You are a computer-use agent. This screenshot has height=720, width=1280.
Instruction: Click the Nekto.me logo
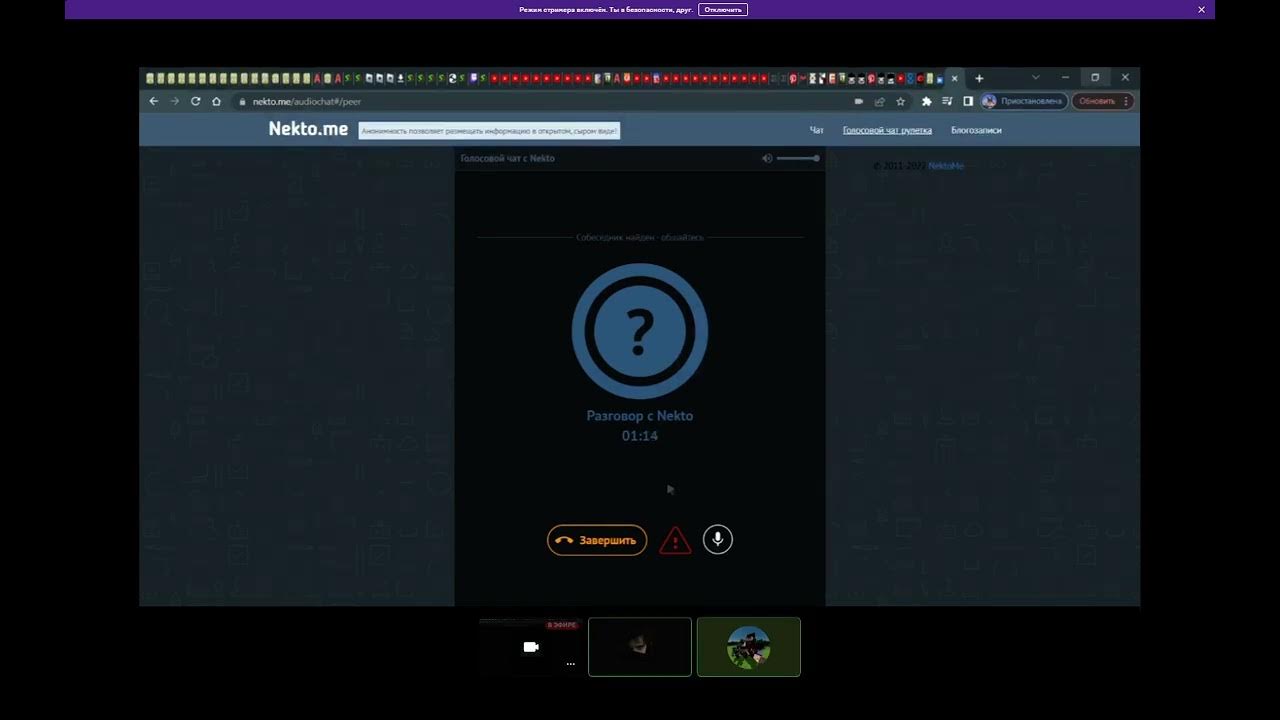308,129
